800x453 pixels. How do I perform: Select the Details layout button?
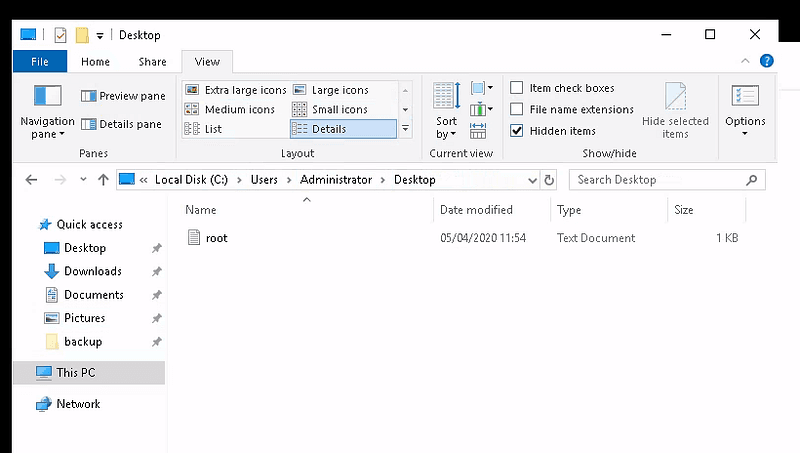pyautogui.click(x=342, y=129)
